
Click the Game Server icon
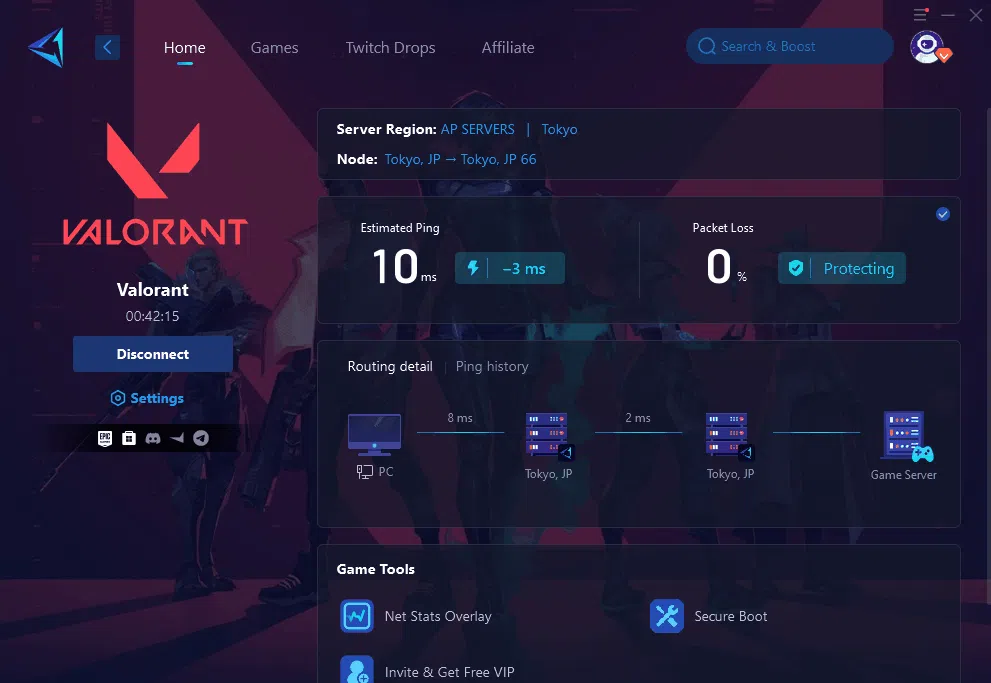tap(908, 436)
